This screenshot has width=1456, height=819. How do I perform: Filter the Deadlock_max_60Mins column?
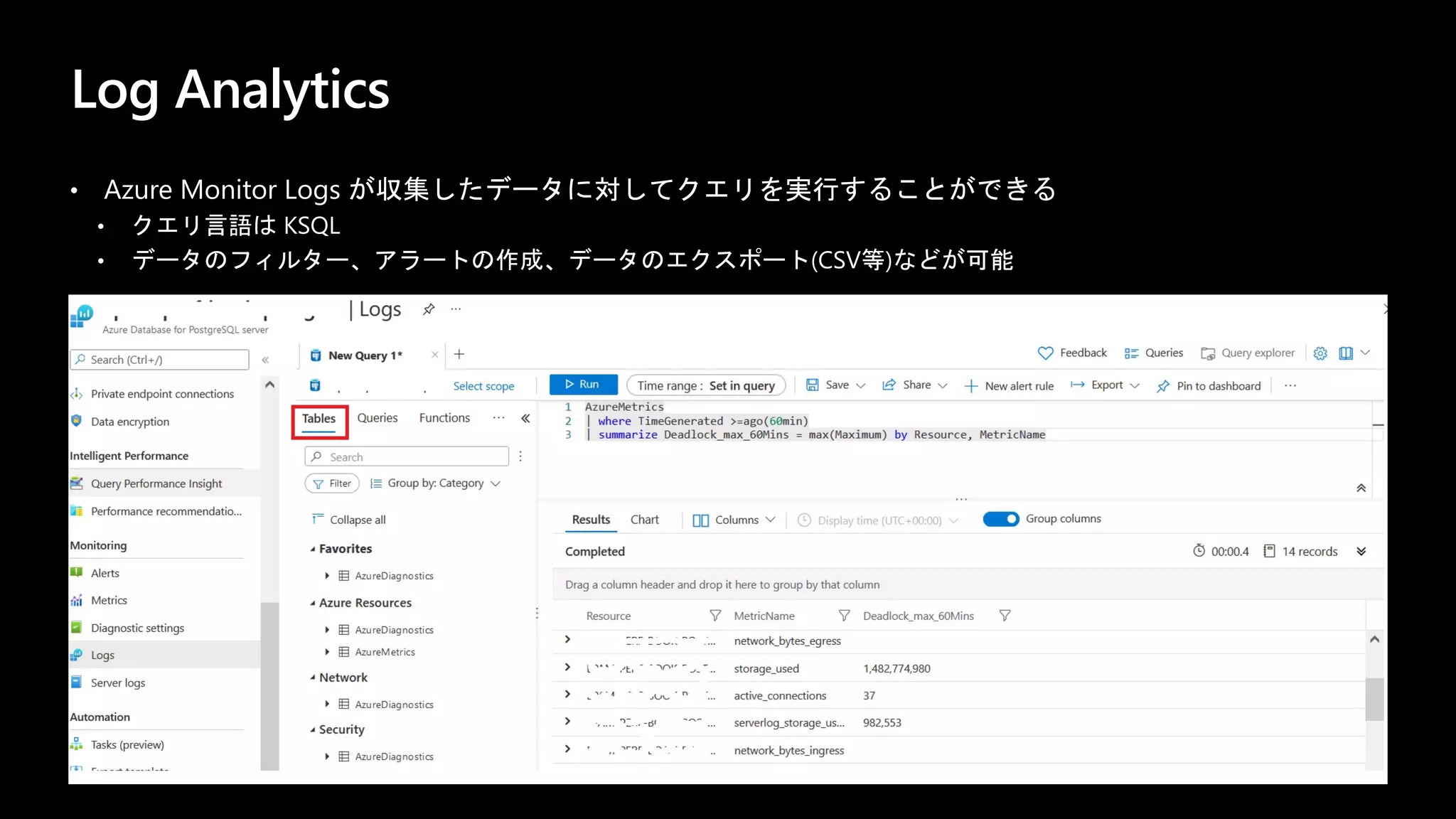(1005, 616)
